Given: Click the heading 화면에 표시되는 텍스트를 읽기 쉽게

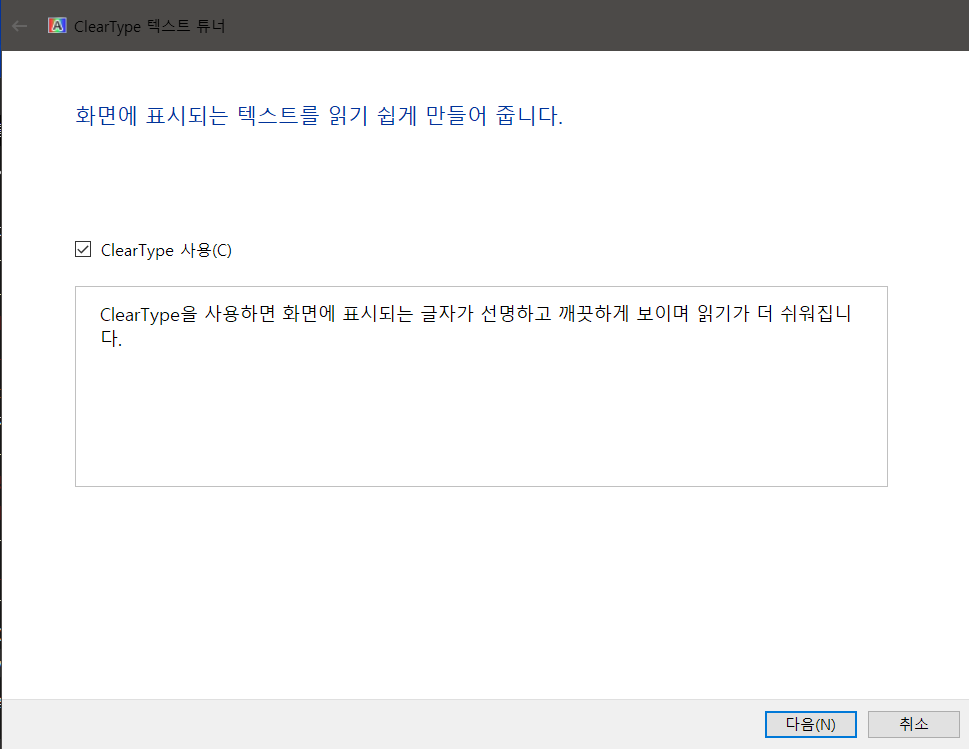Looking at the screenshot, I should [x=319, y=116].
